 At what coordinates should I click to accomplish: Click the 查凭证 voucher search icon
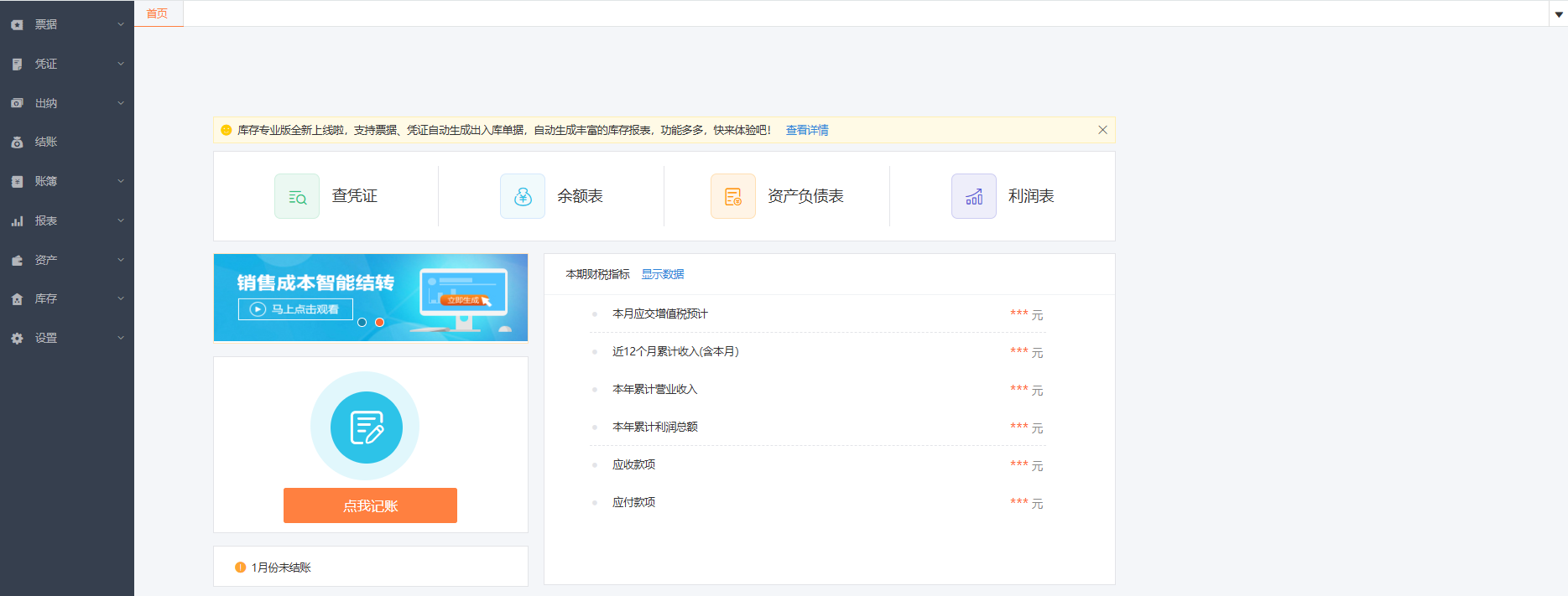tap(297, 196)
